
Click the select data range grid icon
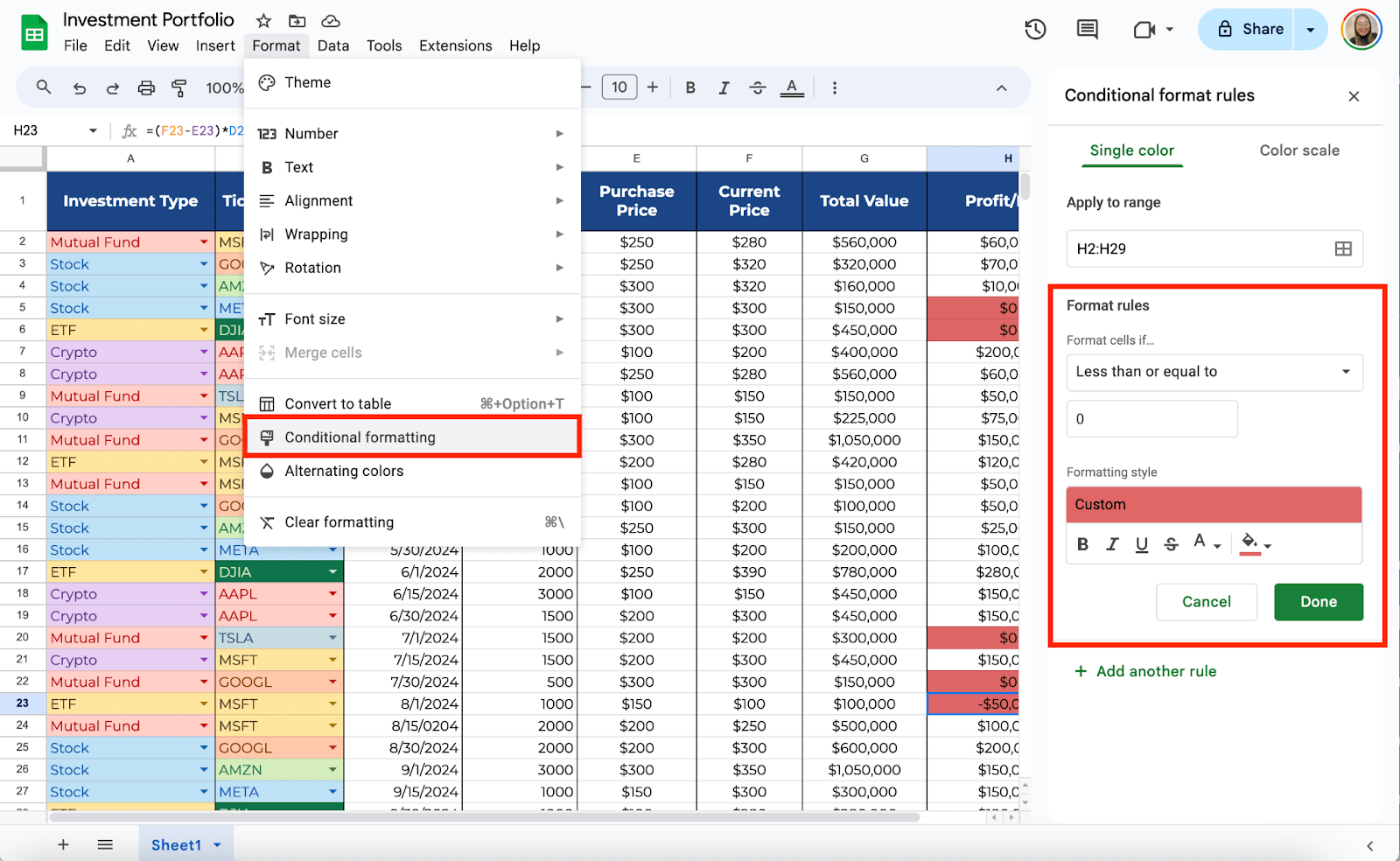(x=1343, y=248)
